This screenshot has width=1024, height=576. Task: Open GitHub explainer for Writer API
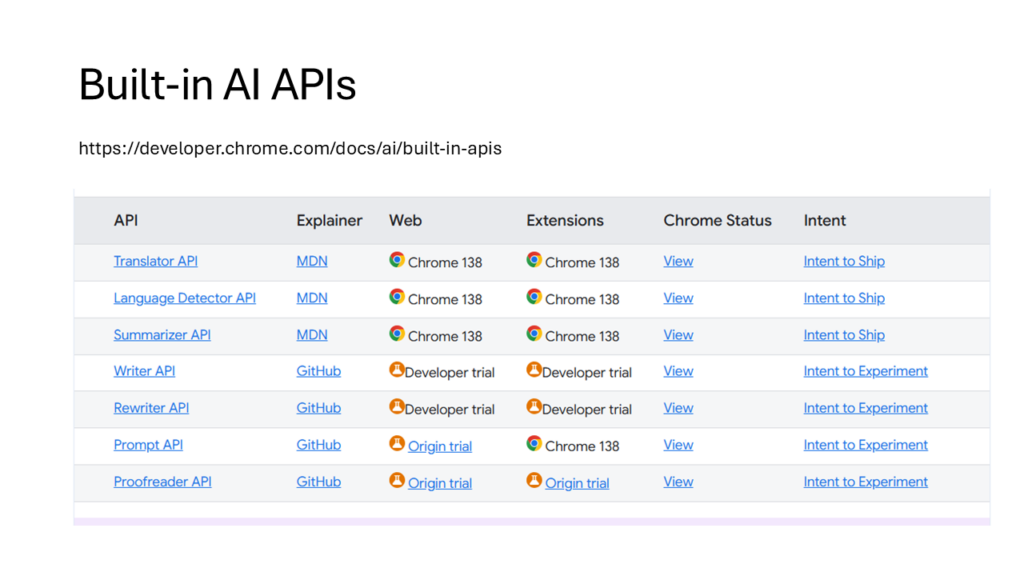tap(318, 371)
